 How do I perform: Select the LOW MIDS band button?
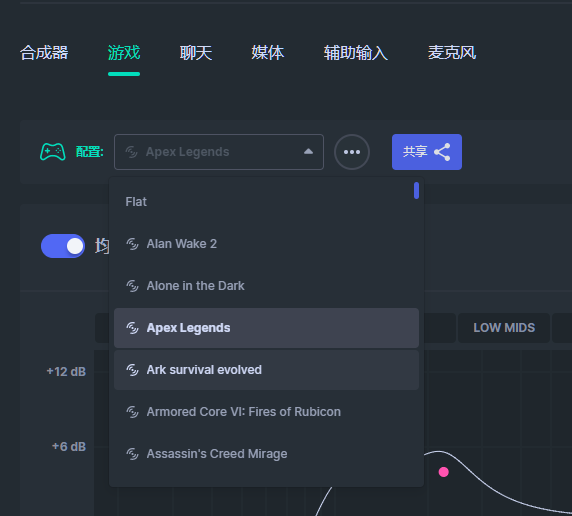(504, 328)
